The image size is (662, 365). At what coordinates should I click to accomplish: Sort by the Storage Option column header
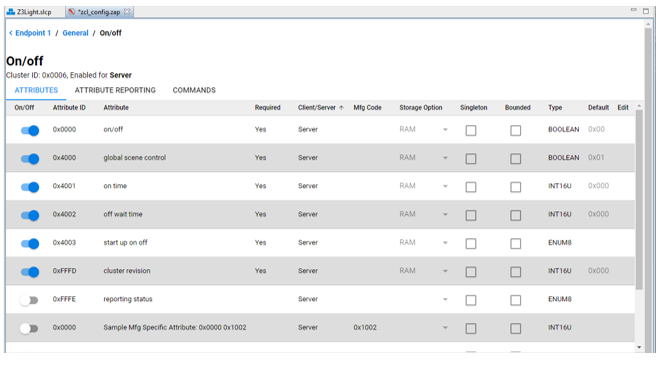click(x=421, y=108)
